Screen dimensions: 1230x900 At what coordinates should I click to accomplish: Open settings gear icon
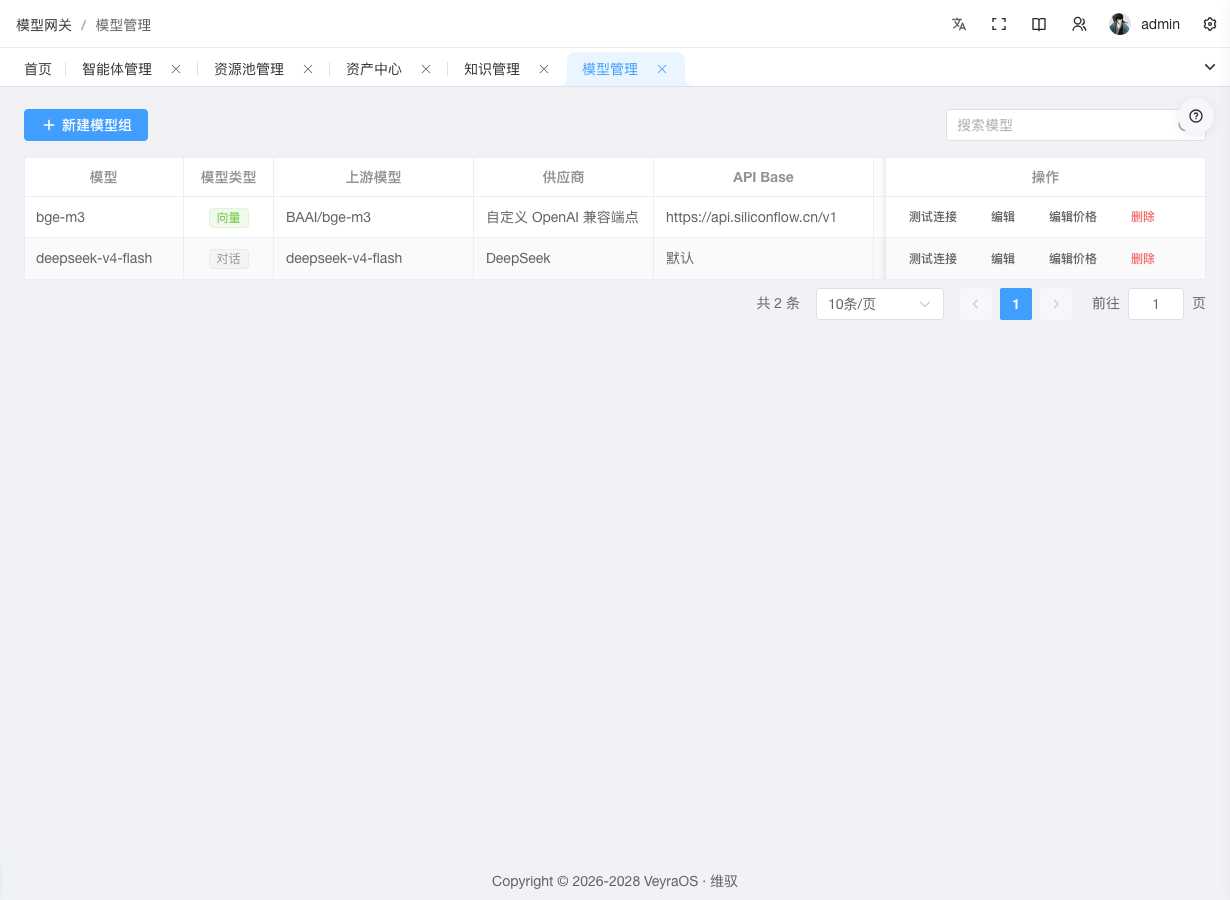click(1210, 24)
